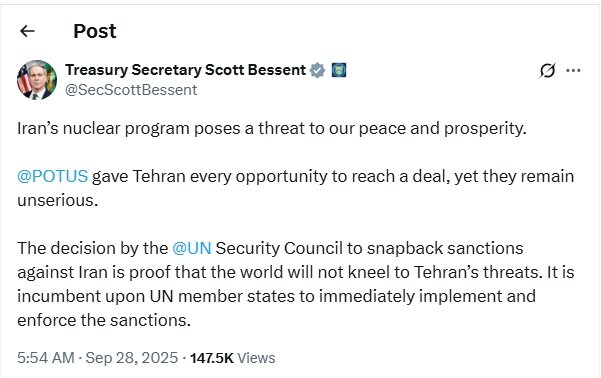The image size is (601, 378).
Task: Go back using the left arrow
Action: pyautogui.click(x=27, y=31)
